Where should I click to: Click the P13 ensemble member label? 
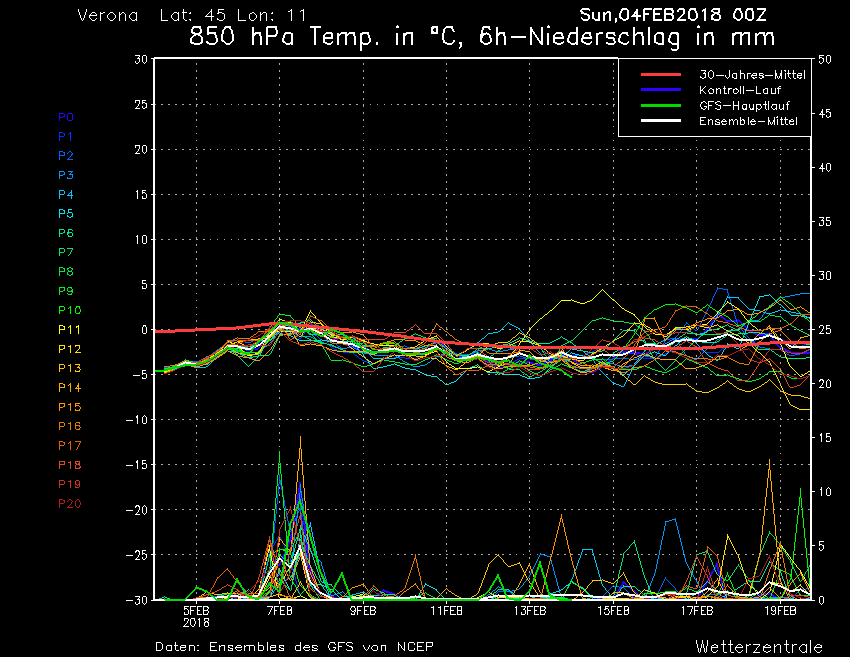tap(69, 368)
